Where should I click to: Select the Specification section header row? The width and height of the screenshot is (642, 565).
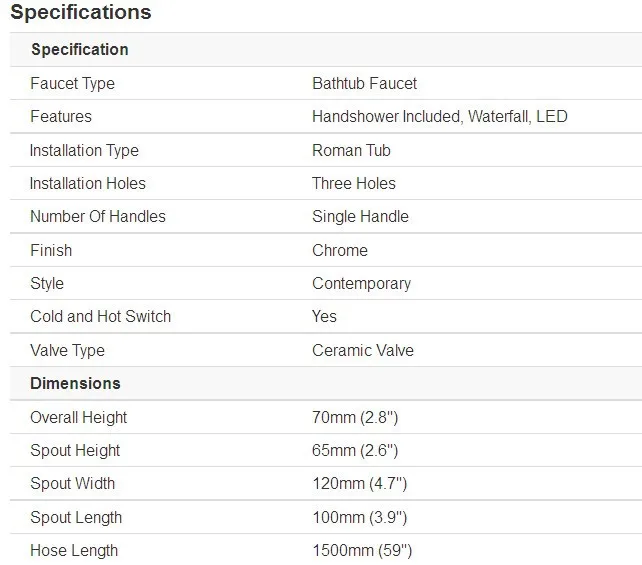[x=326, y=50]
